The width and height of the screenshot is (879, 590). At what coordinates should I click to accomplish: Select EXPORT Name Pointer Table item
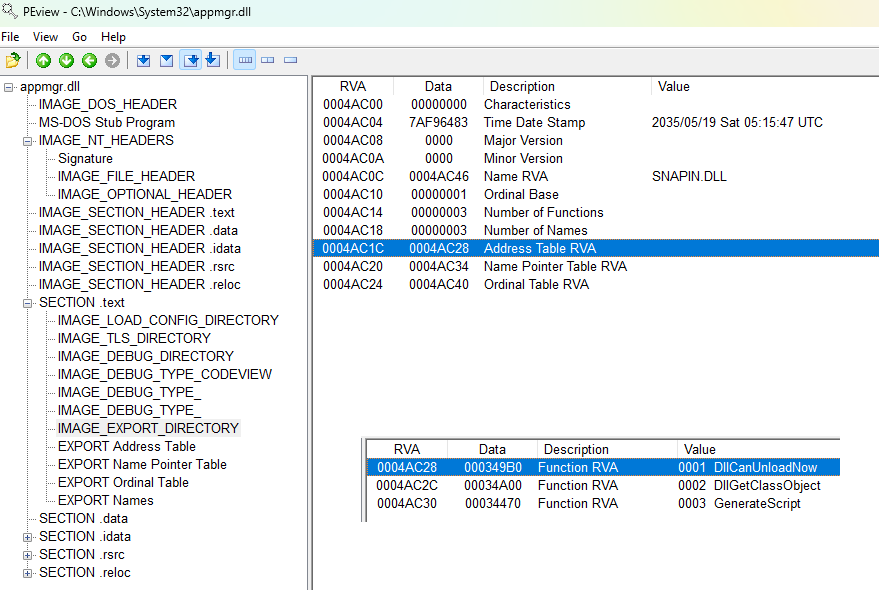pos(142,464)
